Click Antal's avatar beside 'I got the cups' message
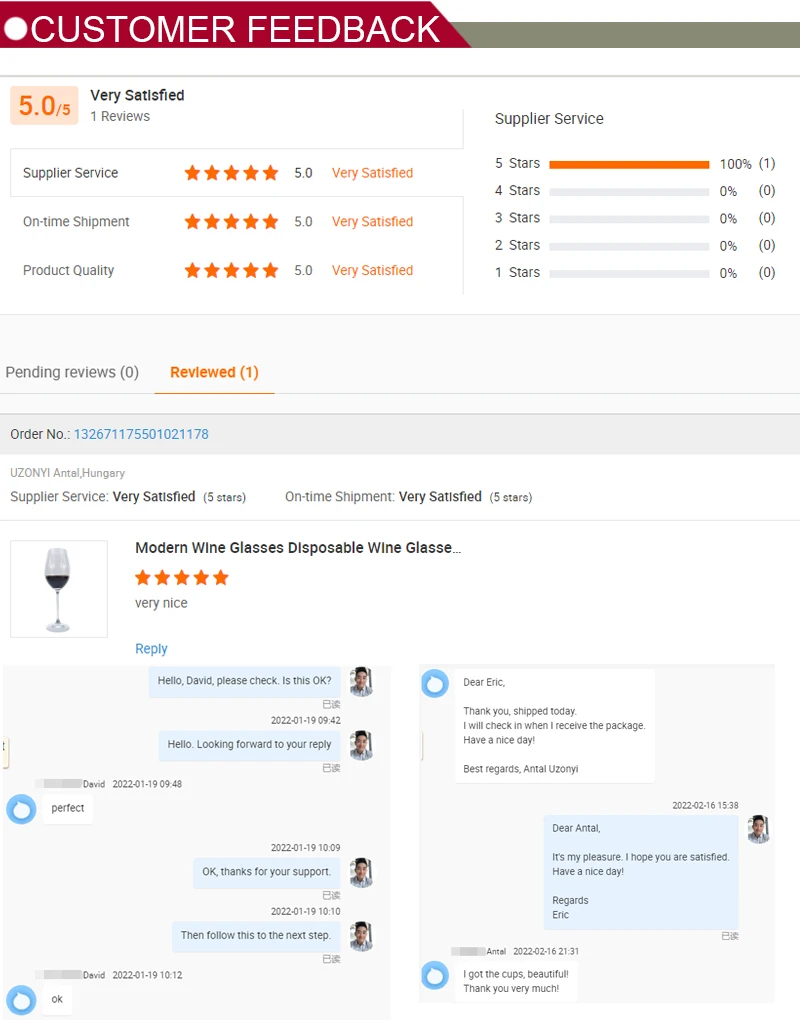This screenshot has width=800, height=1020. point(435,975)
